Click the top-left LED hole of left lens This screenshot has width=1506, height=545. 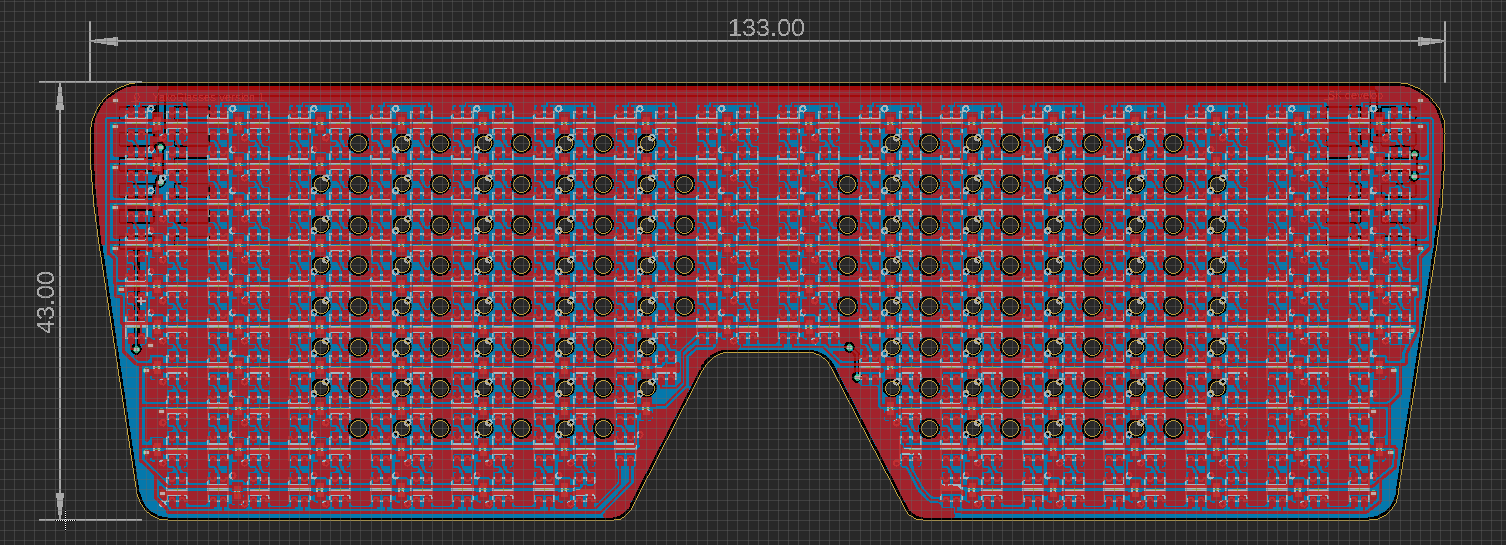point(358,143)
